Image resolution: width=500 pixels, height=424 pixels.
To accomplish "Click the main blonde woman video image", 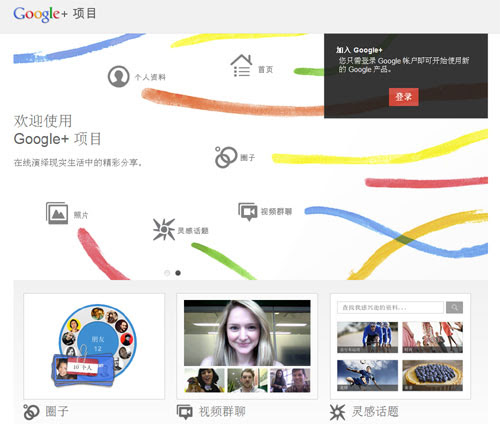I will click(247, 333).
